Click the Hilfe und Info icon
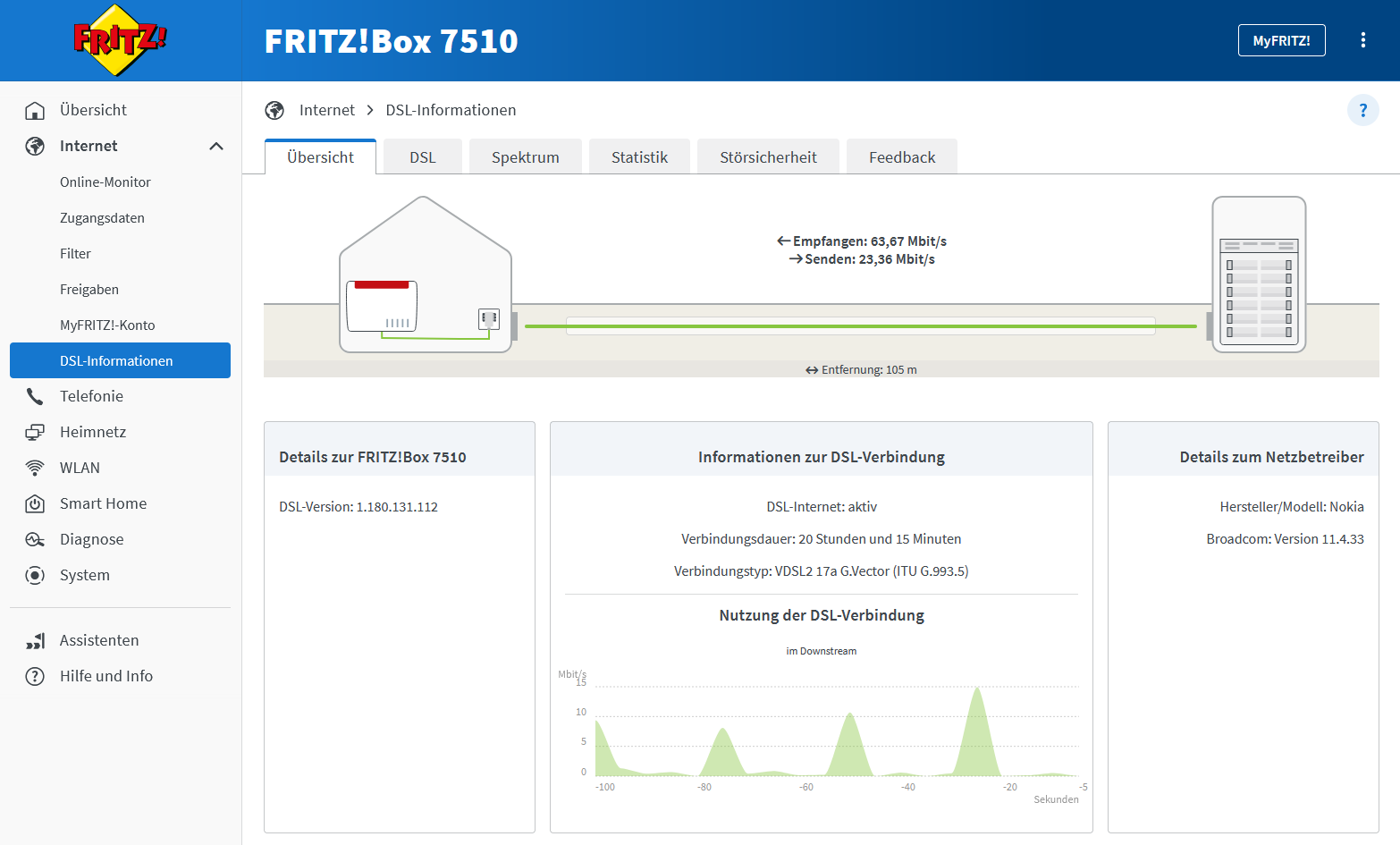 coord(35,676)
